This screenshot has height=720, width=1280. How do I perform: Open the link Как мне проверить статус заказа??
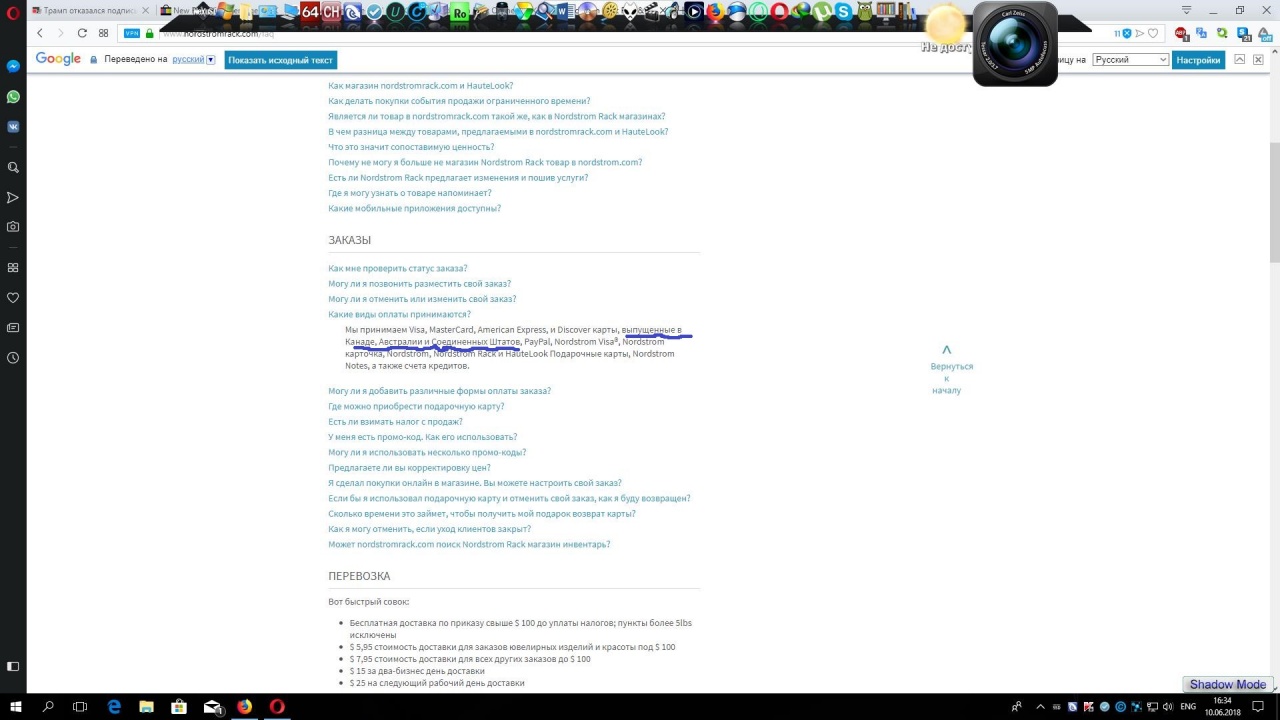coord(397,268)
